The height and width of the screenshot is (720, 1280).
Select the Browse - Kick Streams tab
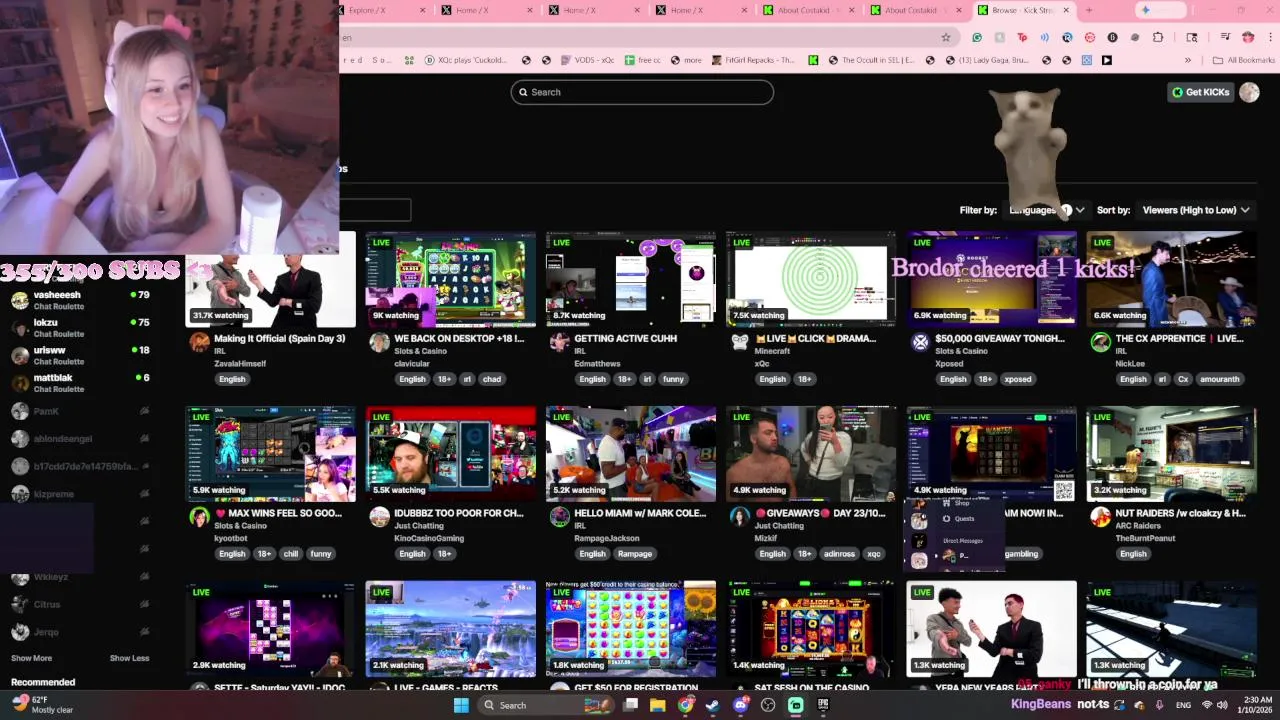pyautogui.click(x=1023, y=10)
